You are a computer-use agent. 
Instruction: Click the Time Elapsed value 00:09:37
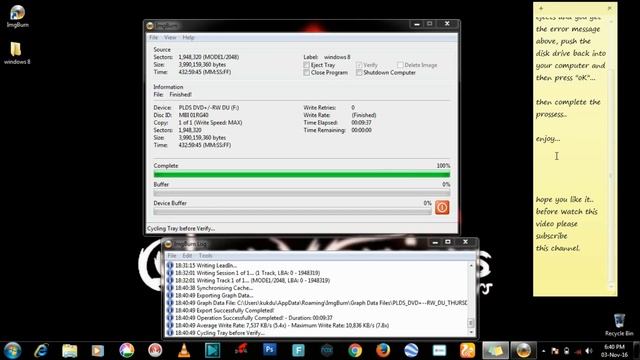click(362, 123)
